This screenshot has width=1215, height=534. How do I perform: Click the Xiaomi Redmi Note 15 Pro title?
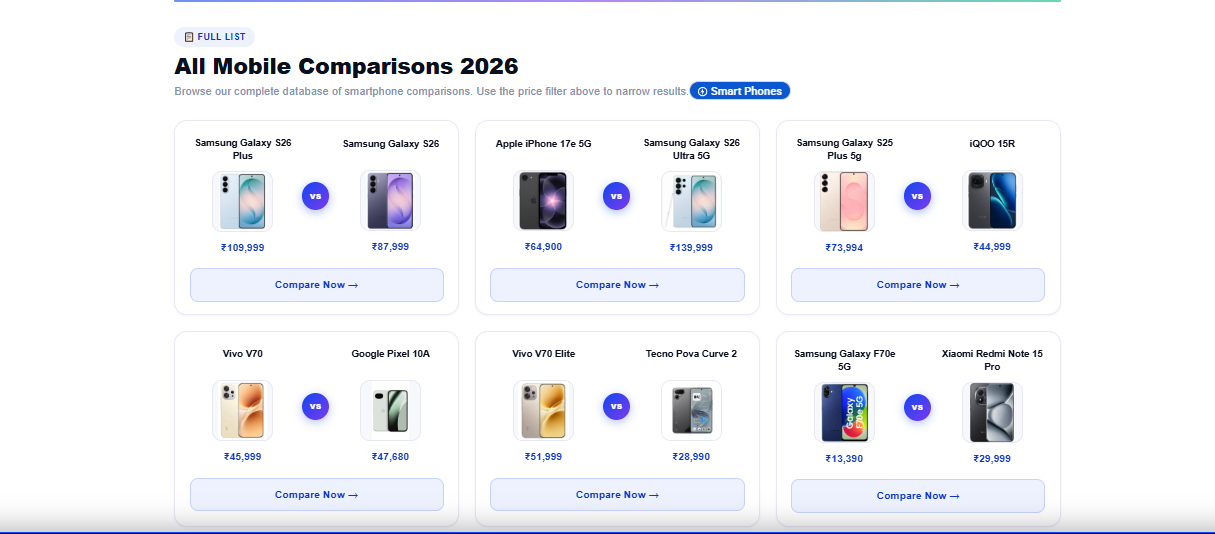(992, 360)
